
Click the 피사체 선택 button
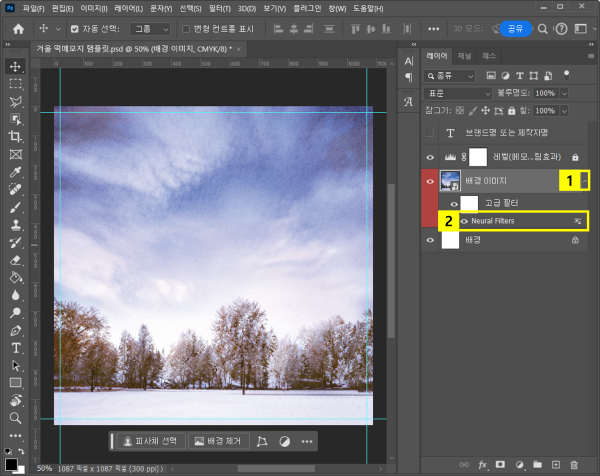coord(150,441)
